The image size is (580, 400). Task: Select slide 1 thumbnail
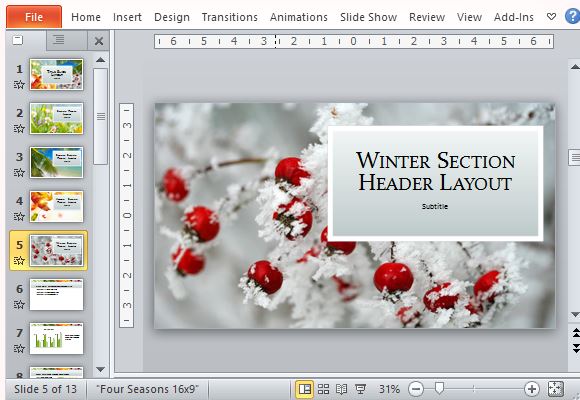coord(56,74)
